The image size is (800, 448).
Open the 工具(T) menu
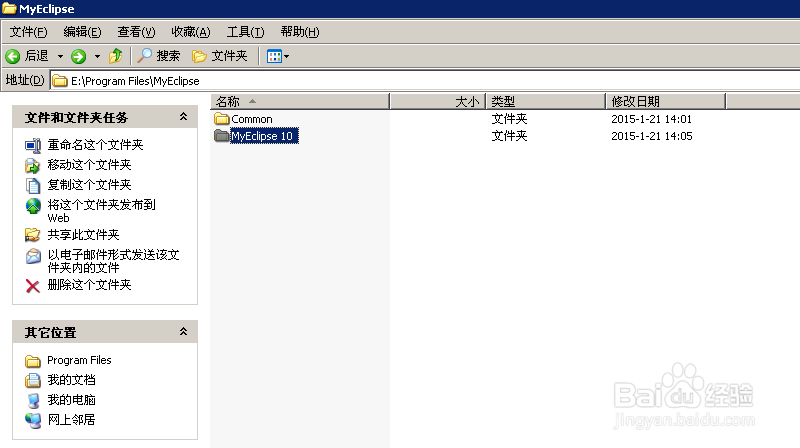(x=245, y=32)
